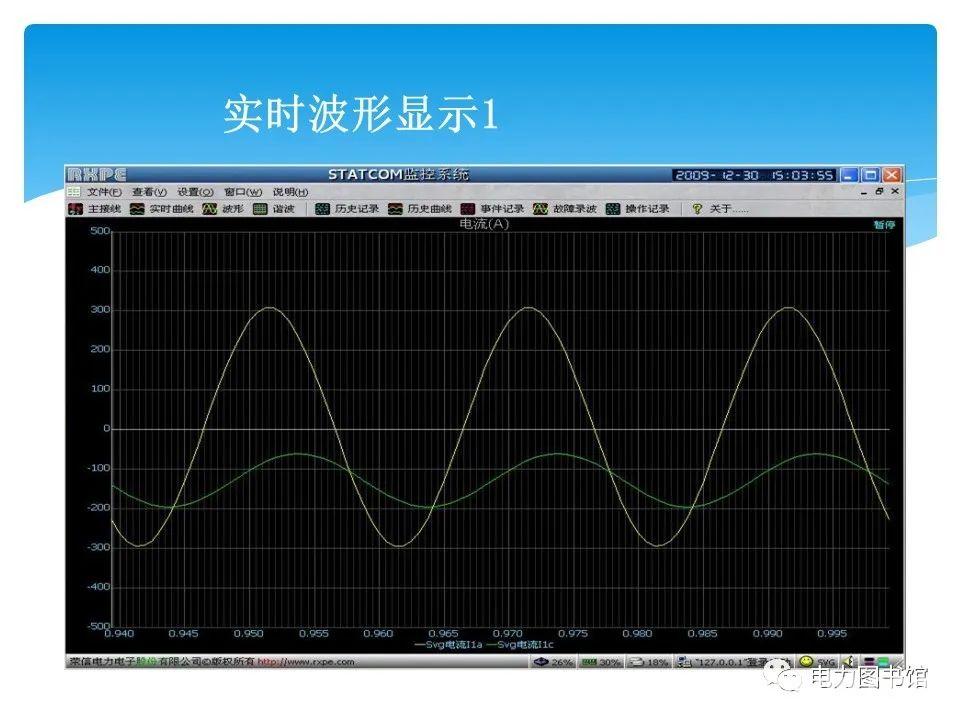Open the 查看(V) menu
The height and width of the screenshot is (720, 960).
click(149, 192)
